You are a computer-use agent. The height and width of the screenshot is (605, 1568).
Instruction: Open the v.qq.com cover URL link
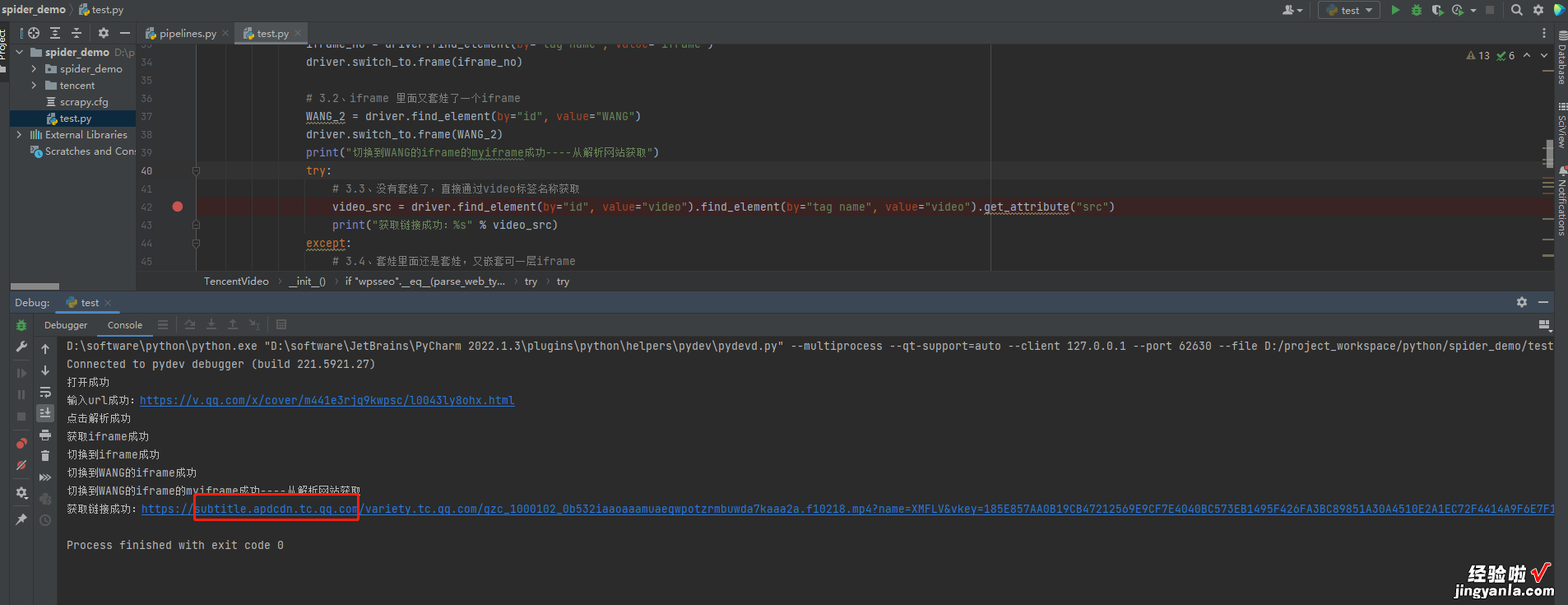(327, 400)
